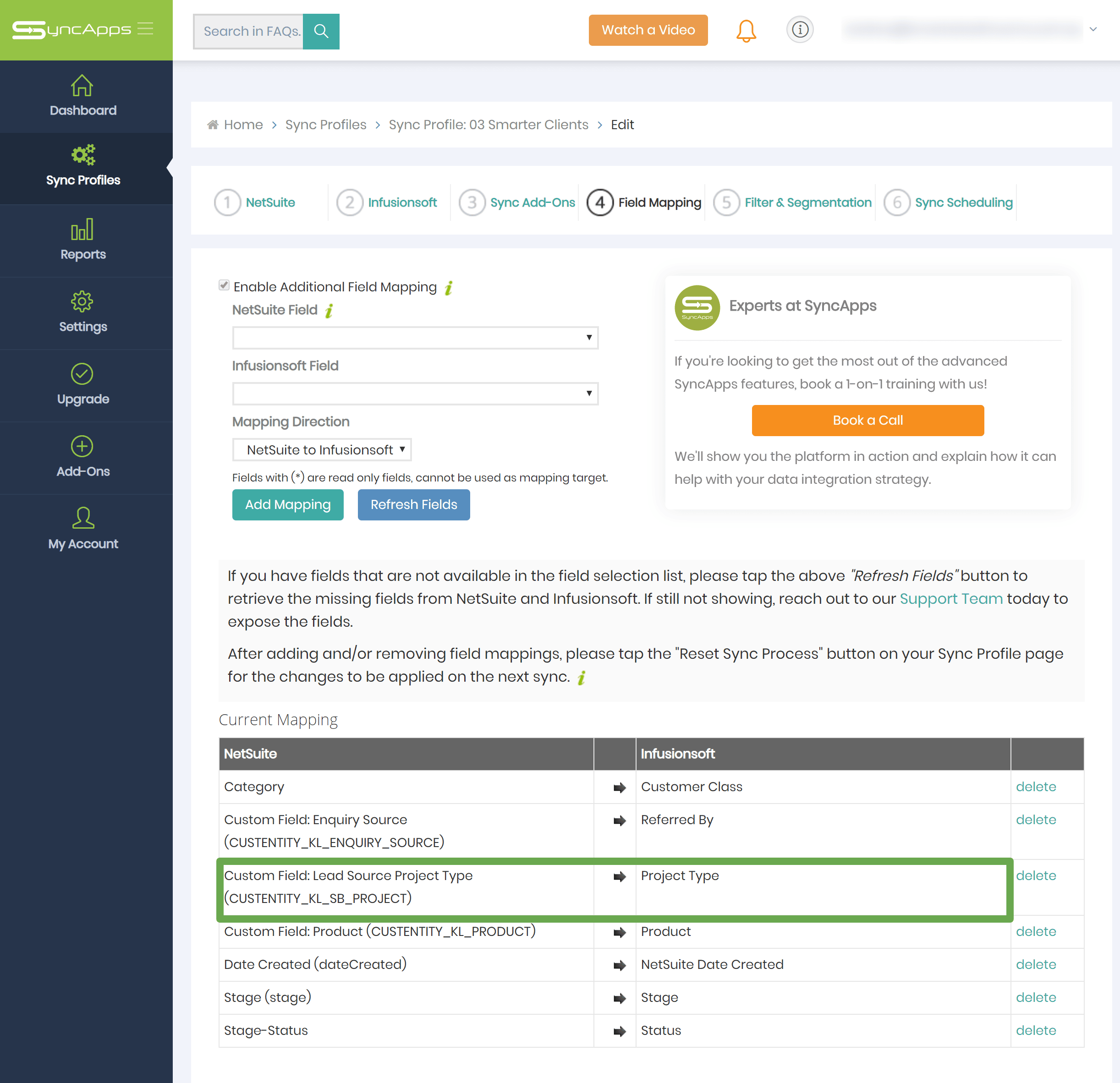The image size is (1120, 1083).
Task: Open My Account in the sidebar
Action: pyautogui.click(x=83, y=530)
